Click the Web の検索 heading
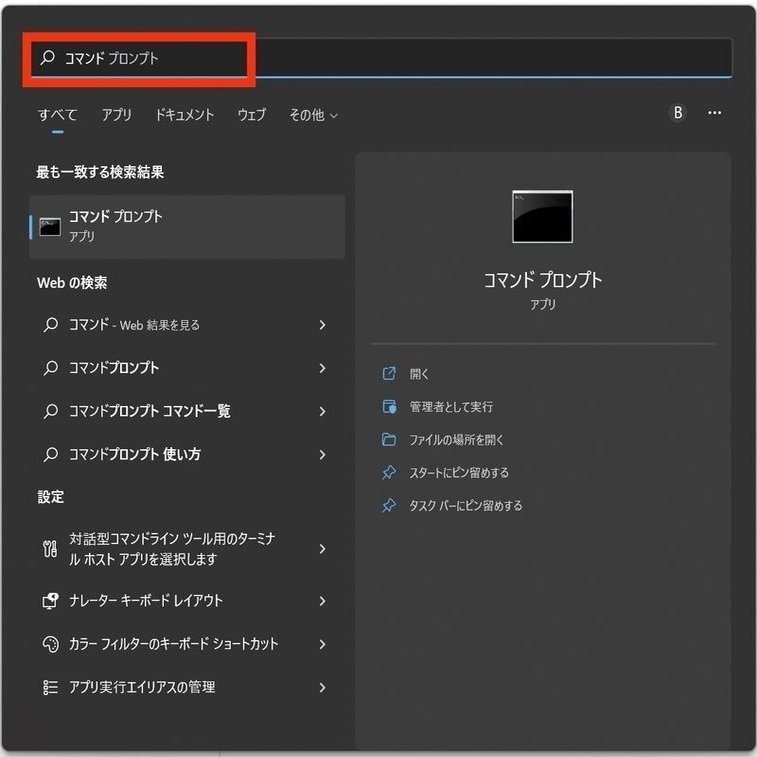This screenshot has width=757, height=757. 72,282
